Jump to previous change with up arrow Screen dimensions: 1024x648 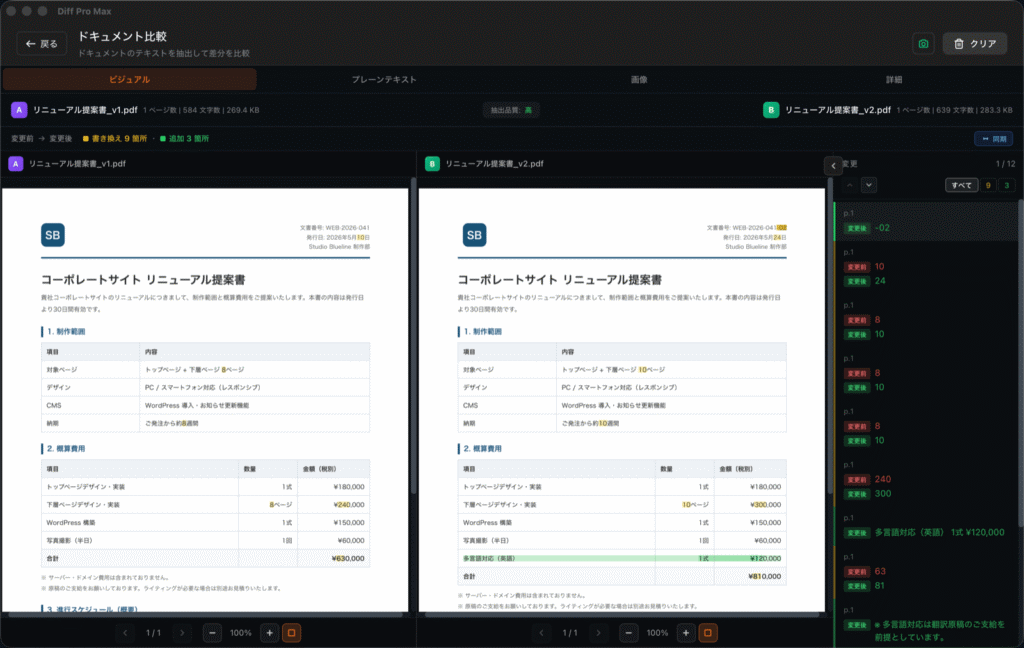point(850,186)
